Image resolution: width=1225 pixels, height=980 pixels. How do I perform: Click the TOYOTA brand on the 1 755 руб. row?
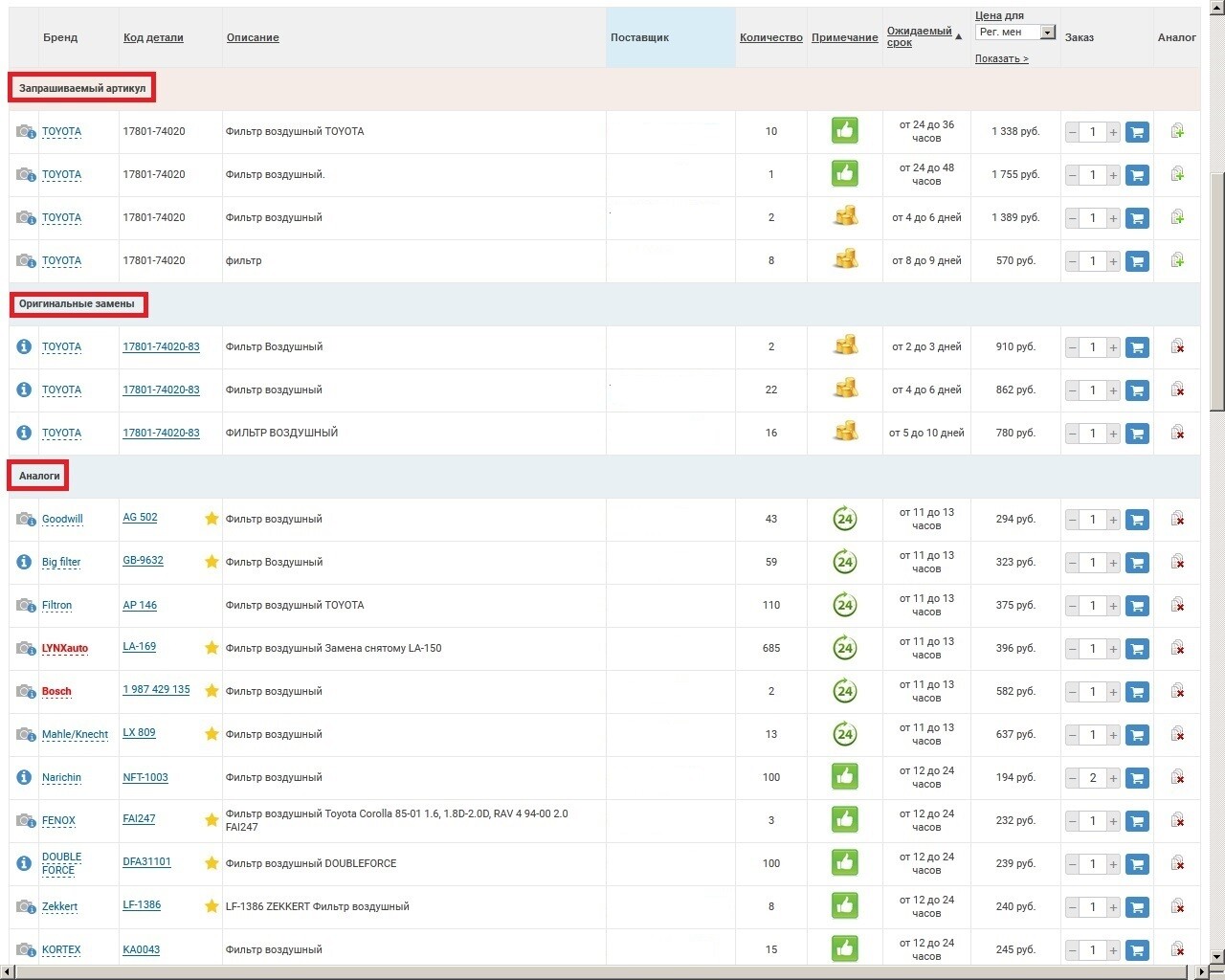pos(61,174)
